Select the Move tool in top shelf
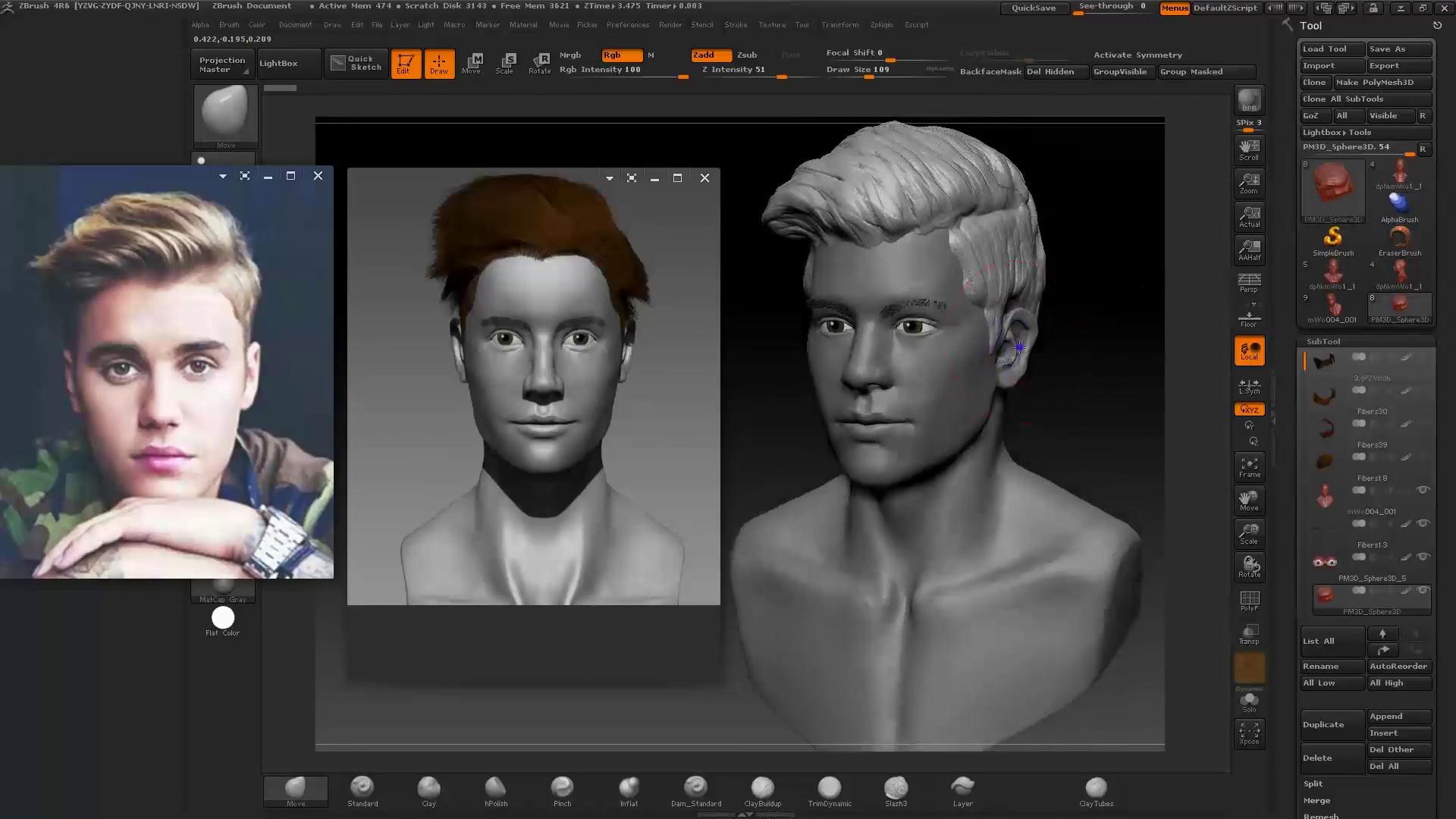This screenshot has height=819, width=1456. [x=472, y=63]
